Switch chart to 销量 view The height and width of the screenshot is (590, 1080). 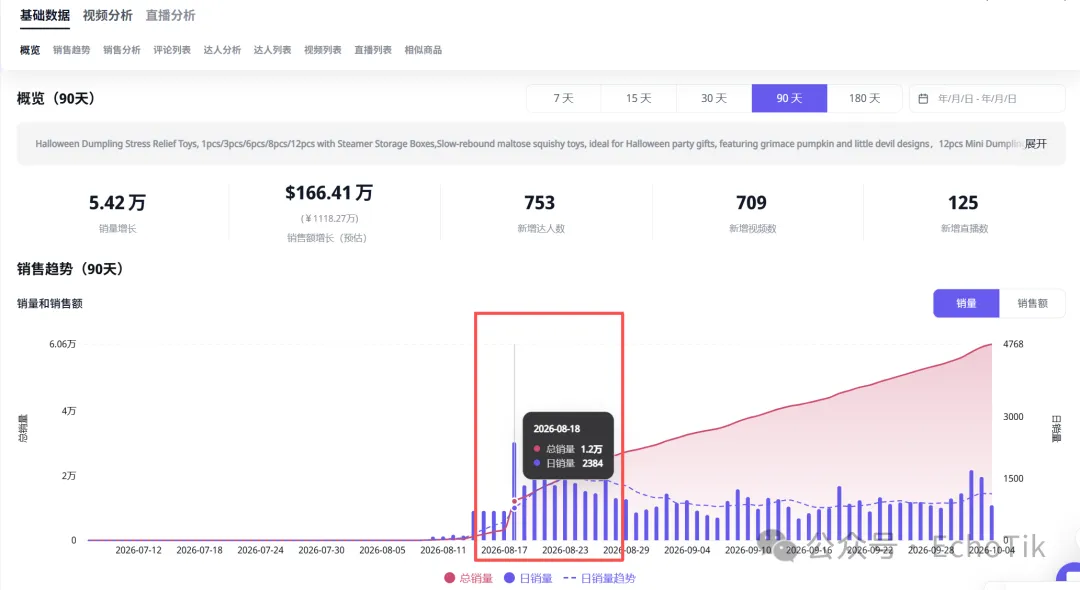click(966, 304)
